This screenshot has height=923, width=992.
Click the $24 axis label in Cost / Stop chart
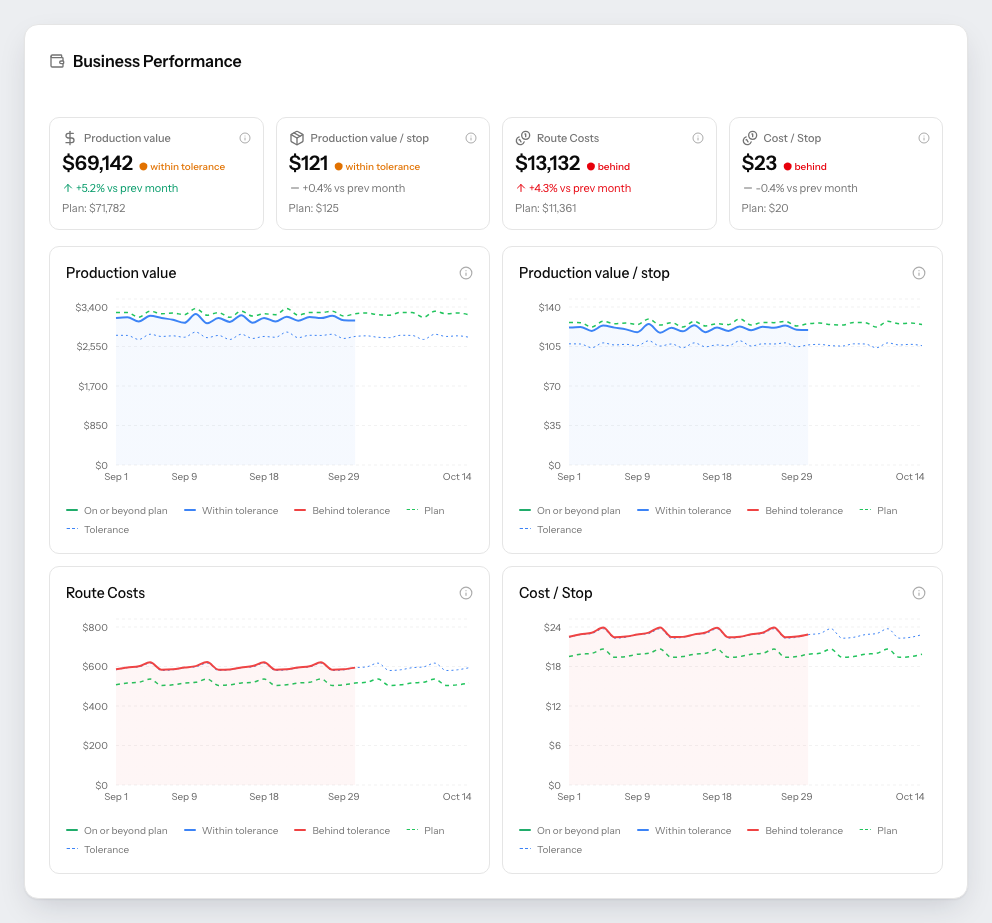tap(552, 628)
